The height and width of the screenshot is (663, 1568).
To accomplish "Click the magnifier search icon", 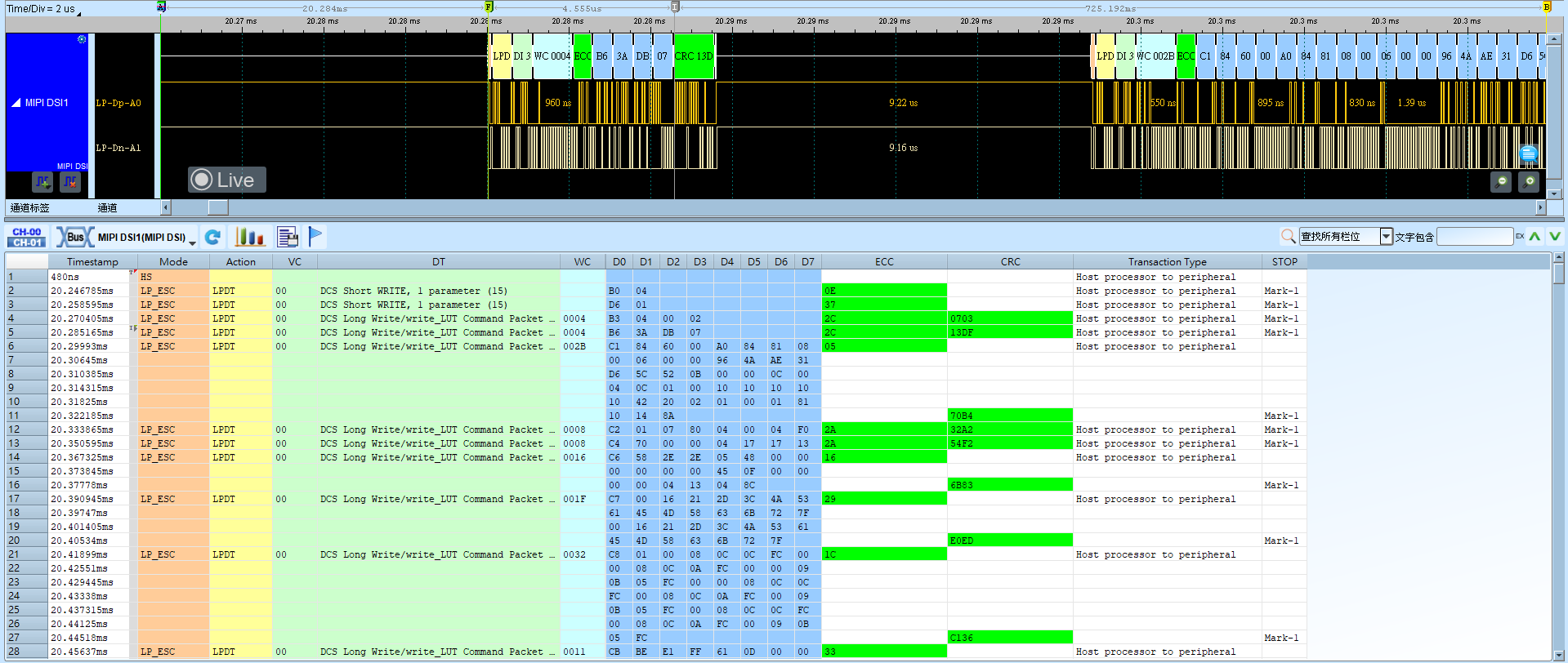I will 1289,237.
